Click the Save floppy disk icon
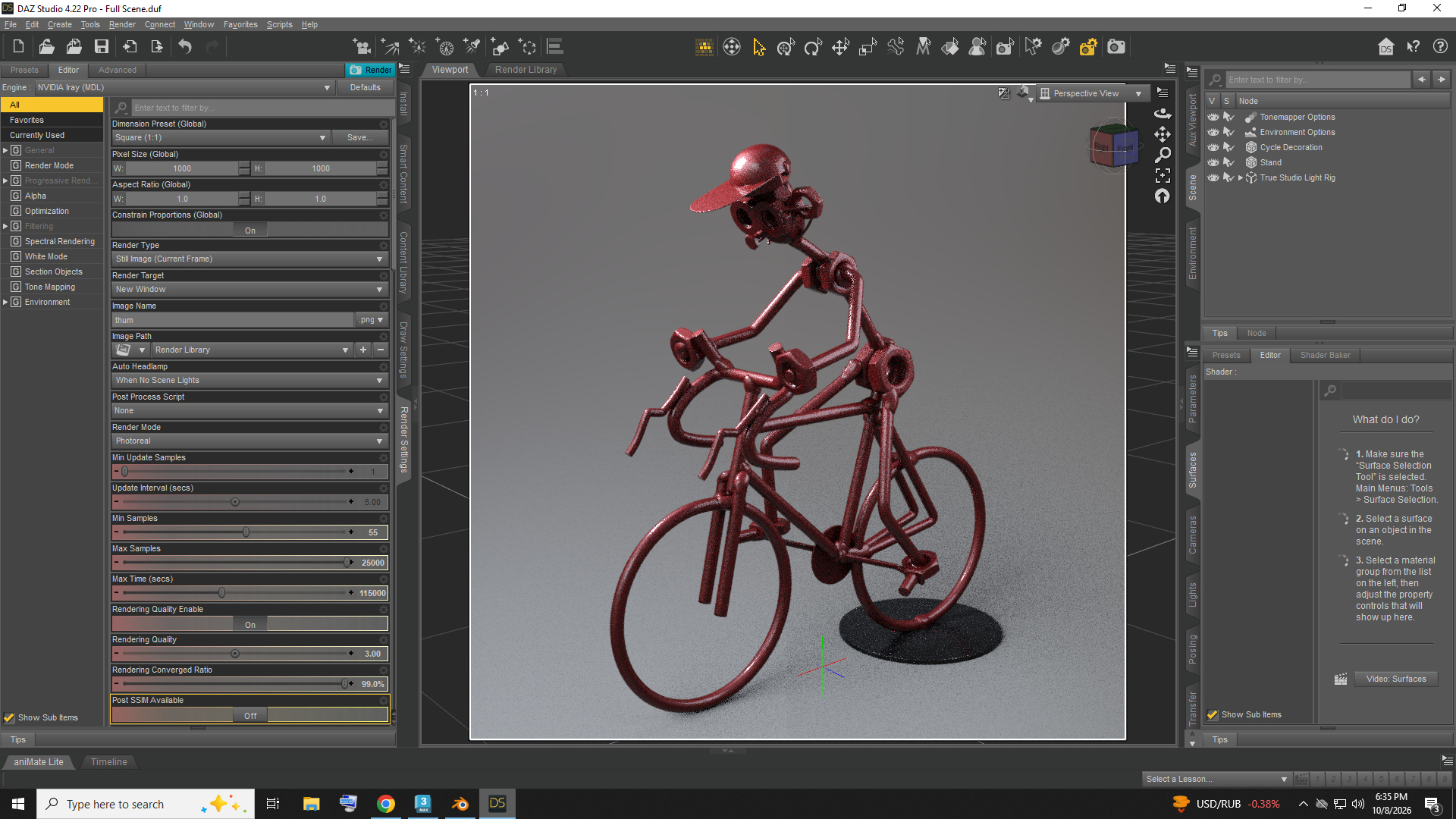This screenshot has height=819, width=1456. (x=101, y=46)
